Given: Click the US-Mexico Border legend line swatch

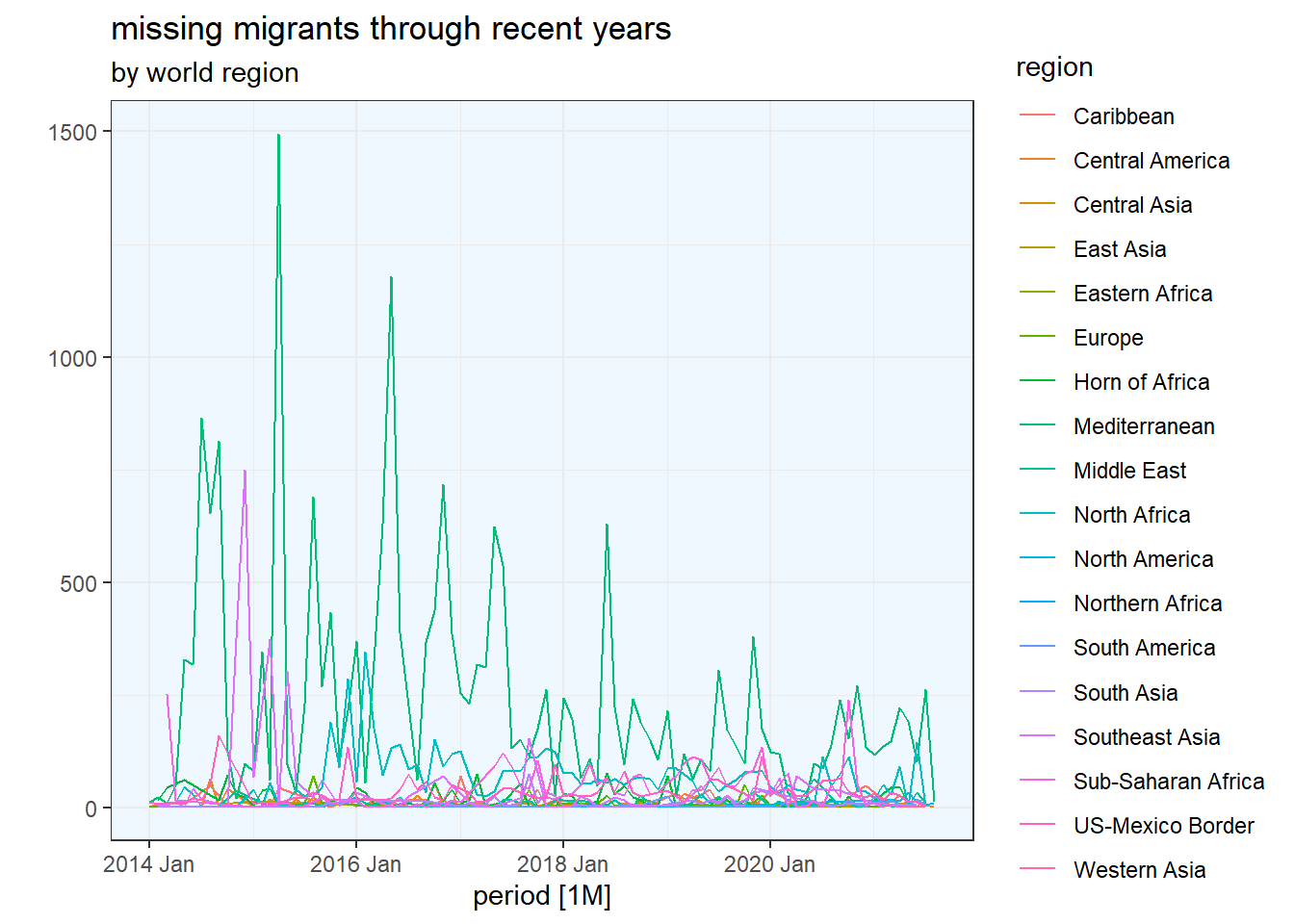Looking at the screenshot, I should click(x=1037, y=826).
